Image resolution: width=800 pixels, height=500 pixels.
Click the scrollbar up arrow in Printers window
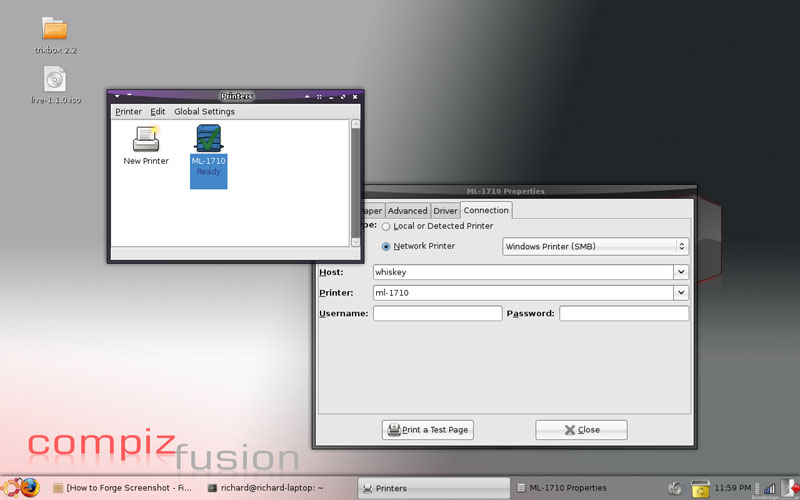pyautogui.click(x=356, y=124)
